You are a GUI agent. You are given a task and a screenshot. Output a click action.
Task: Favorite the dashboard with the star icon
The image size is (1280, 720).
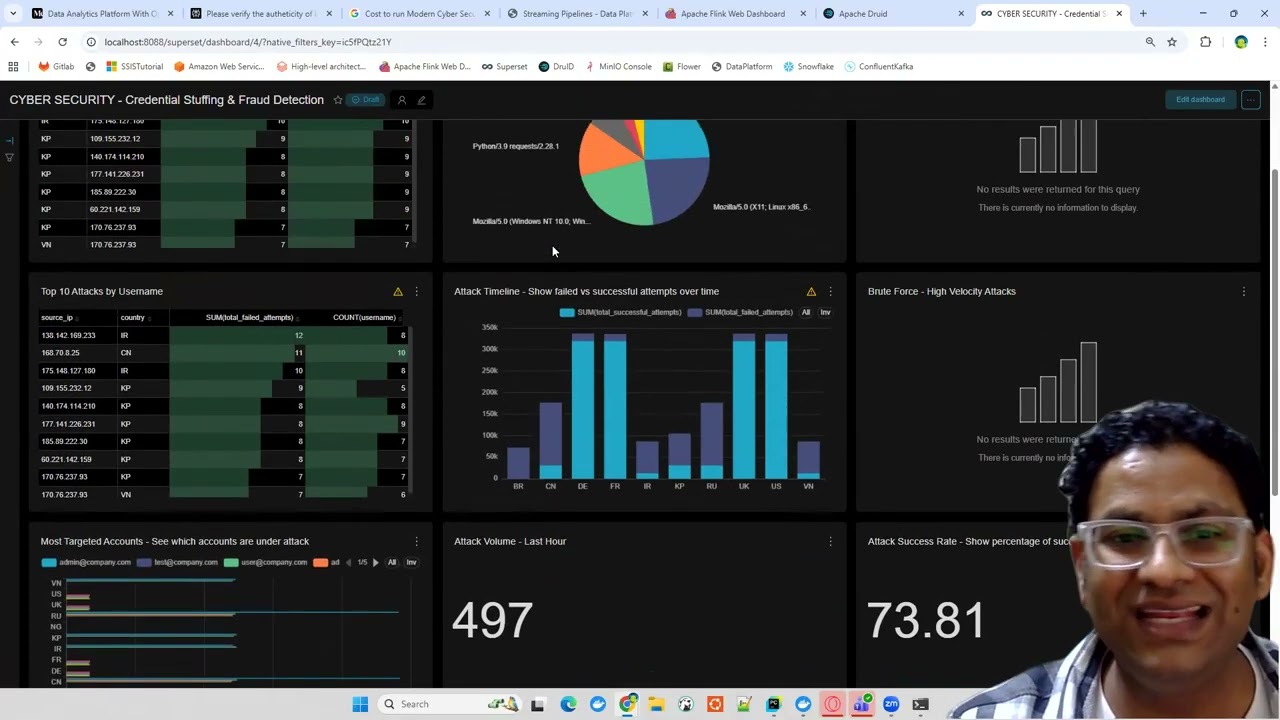click(338, 100)
